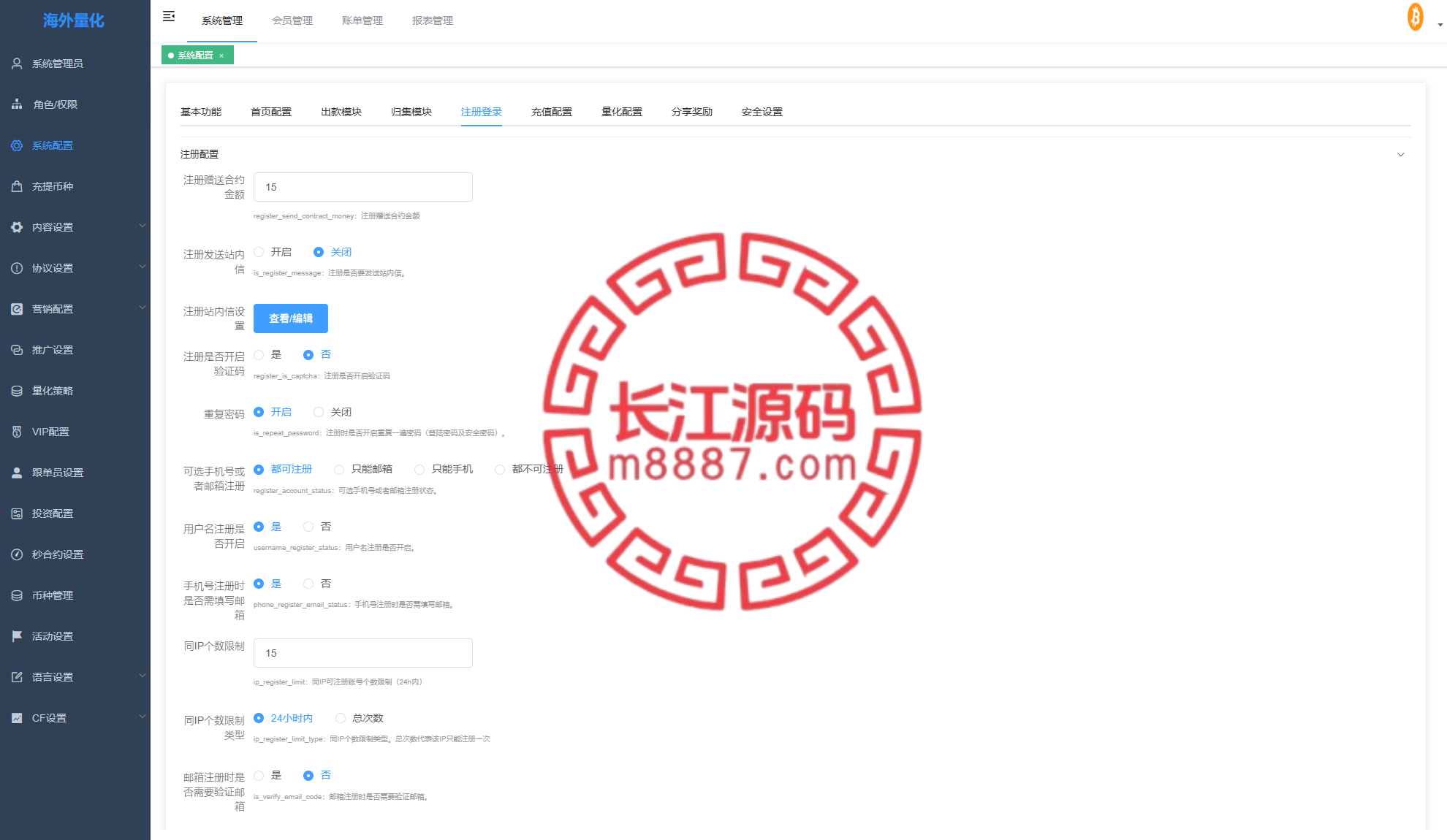Screen dimensions: 1447x840
Task: Click the 协议设置 info icon
Action: (x=17, y=268)
